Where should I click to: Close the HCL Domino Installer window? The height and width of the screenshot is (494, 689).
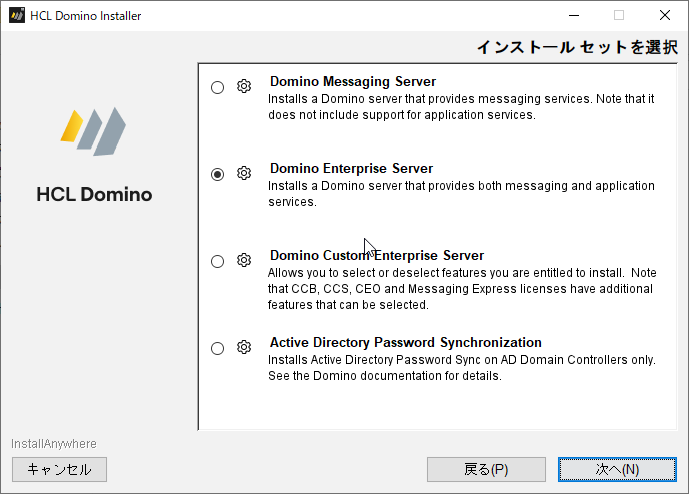[x=665, y=15]
